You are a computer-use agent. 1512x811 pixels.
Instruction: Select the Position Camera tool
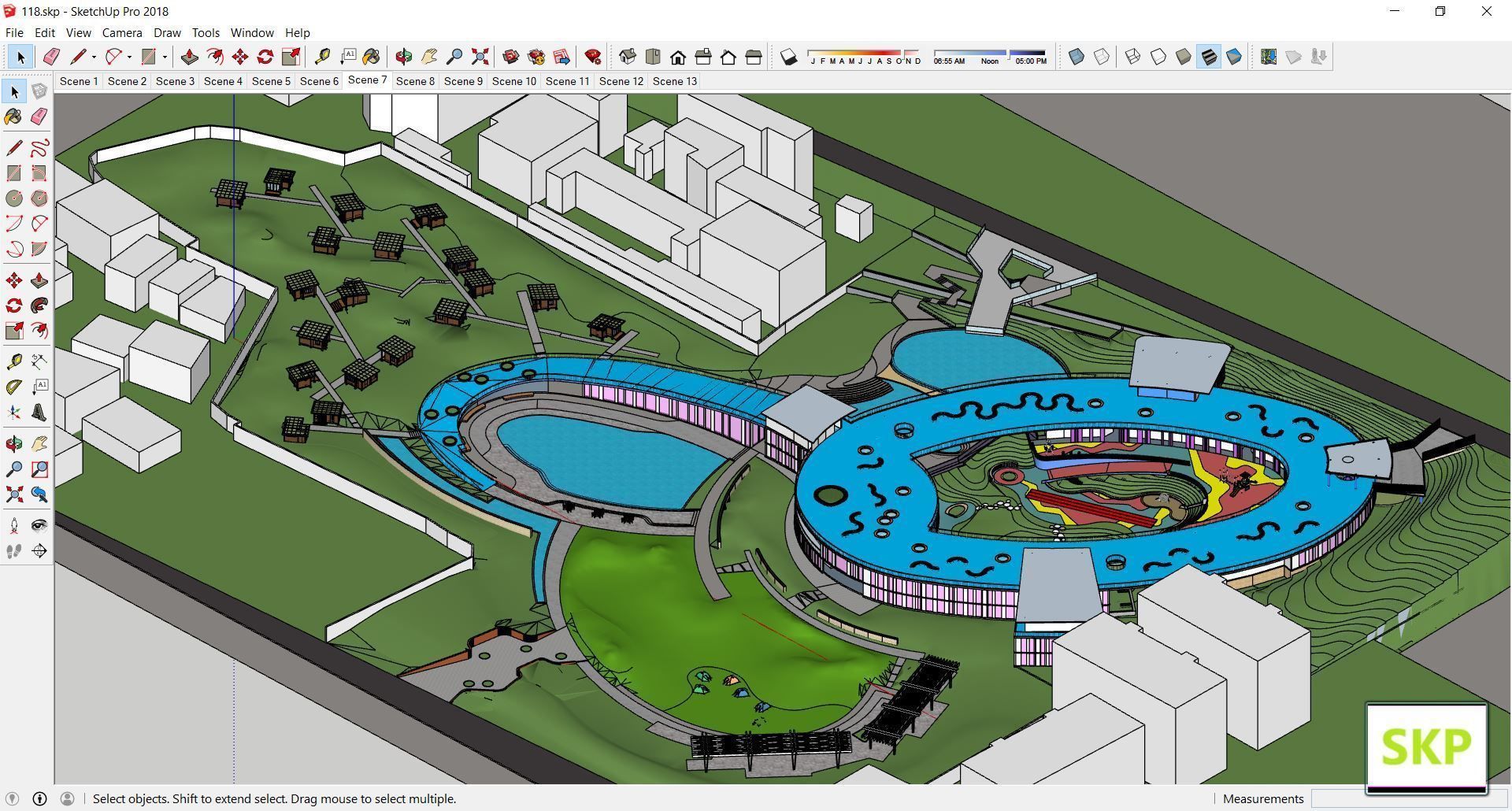[14, 526]
